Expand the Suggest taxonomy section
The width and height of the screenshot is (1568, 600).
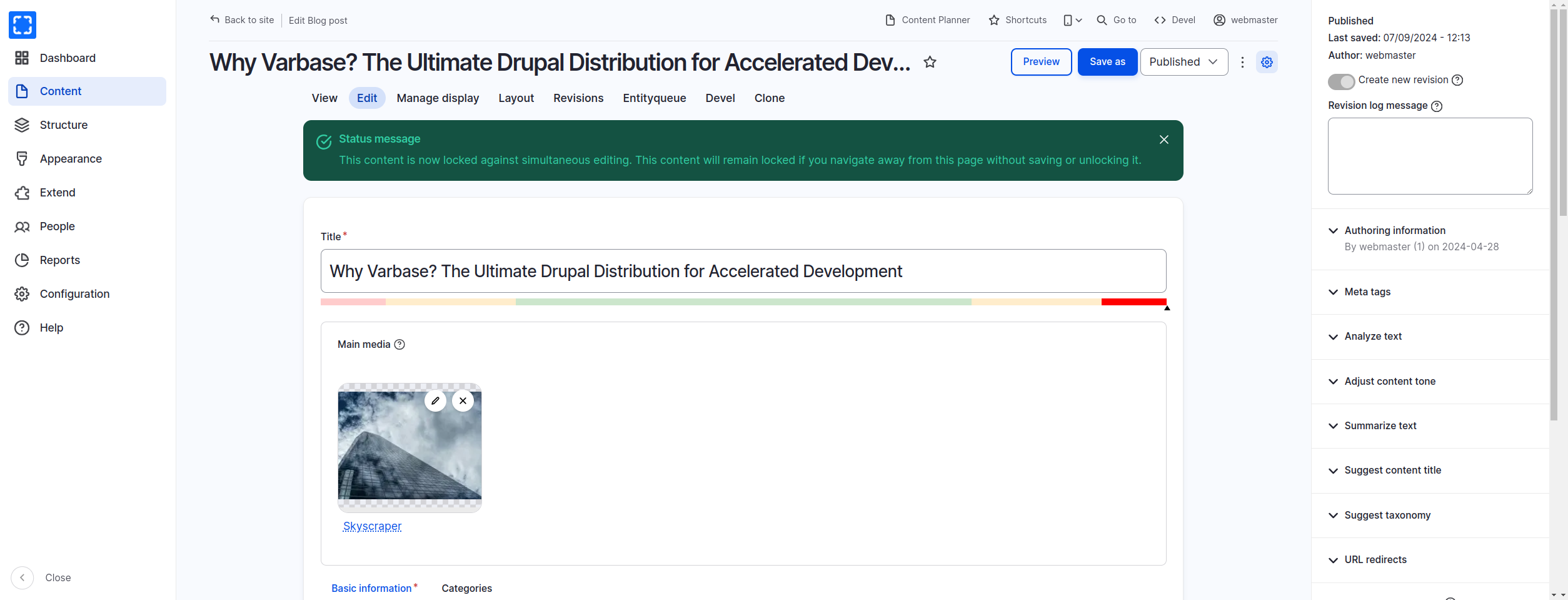click(1387, 516)
